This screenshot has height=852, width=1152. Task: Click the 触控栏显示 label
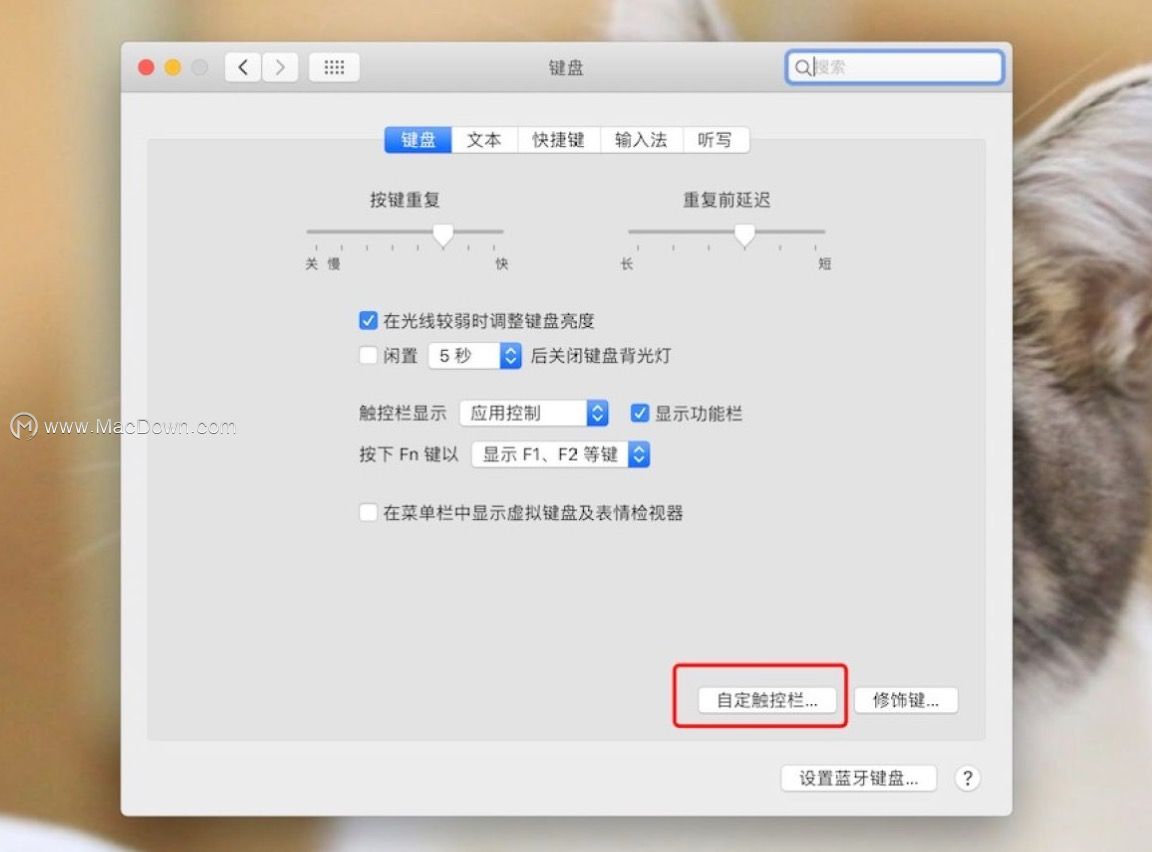click(403, 413)
